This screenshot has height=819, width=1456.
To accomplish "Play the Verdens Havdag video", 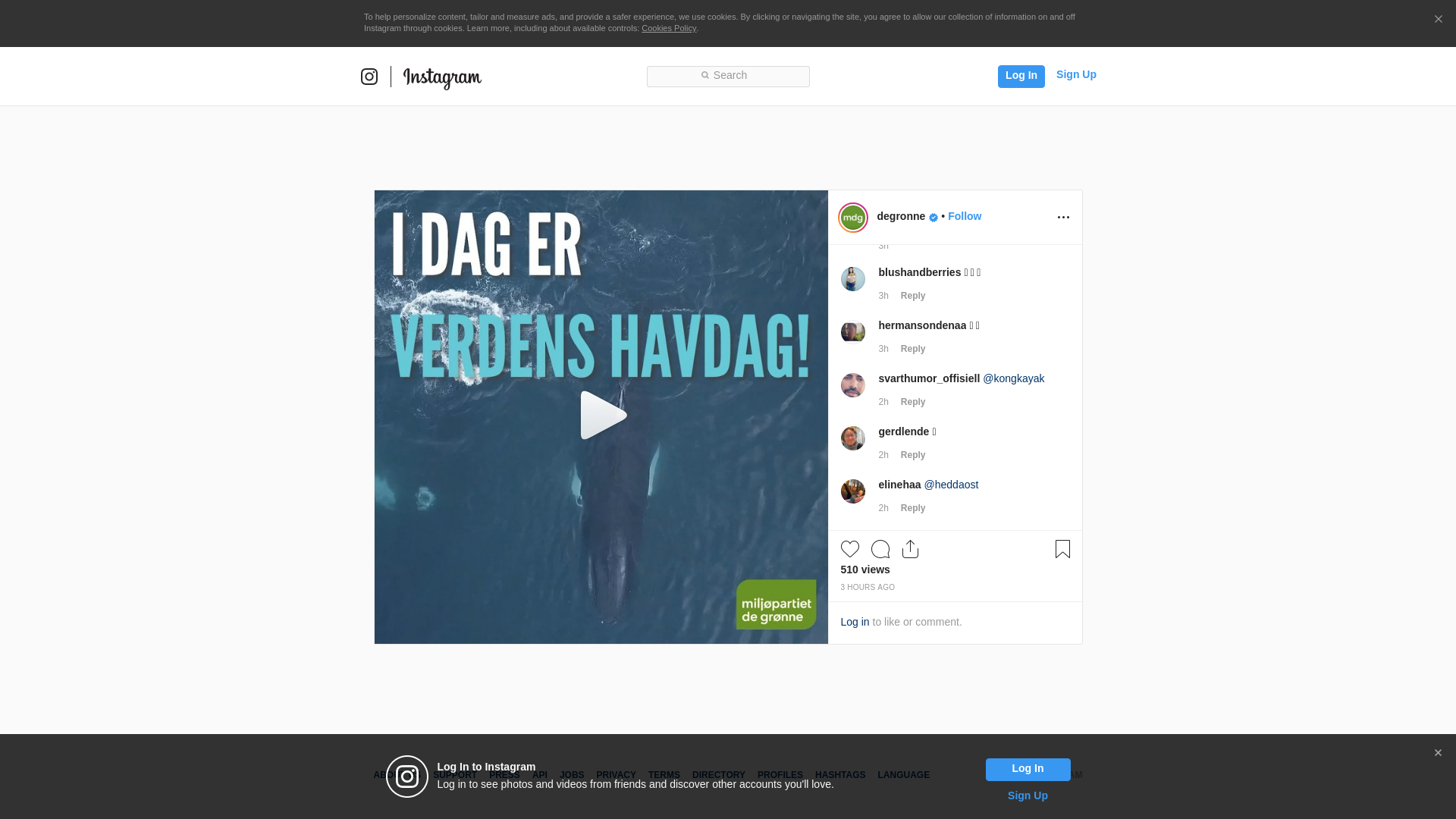I will click(x=602, y=416).
